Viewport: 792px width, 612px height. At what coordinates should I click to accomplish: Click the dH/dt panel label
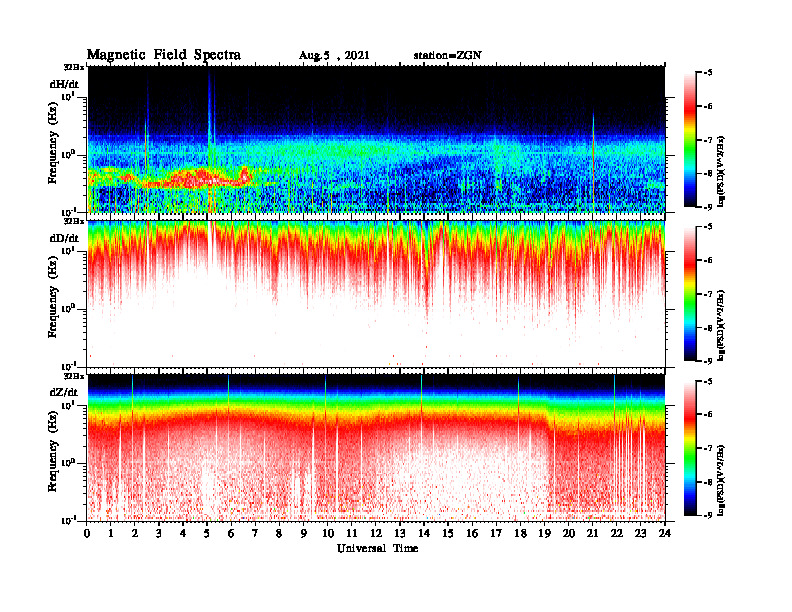64,84
